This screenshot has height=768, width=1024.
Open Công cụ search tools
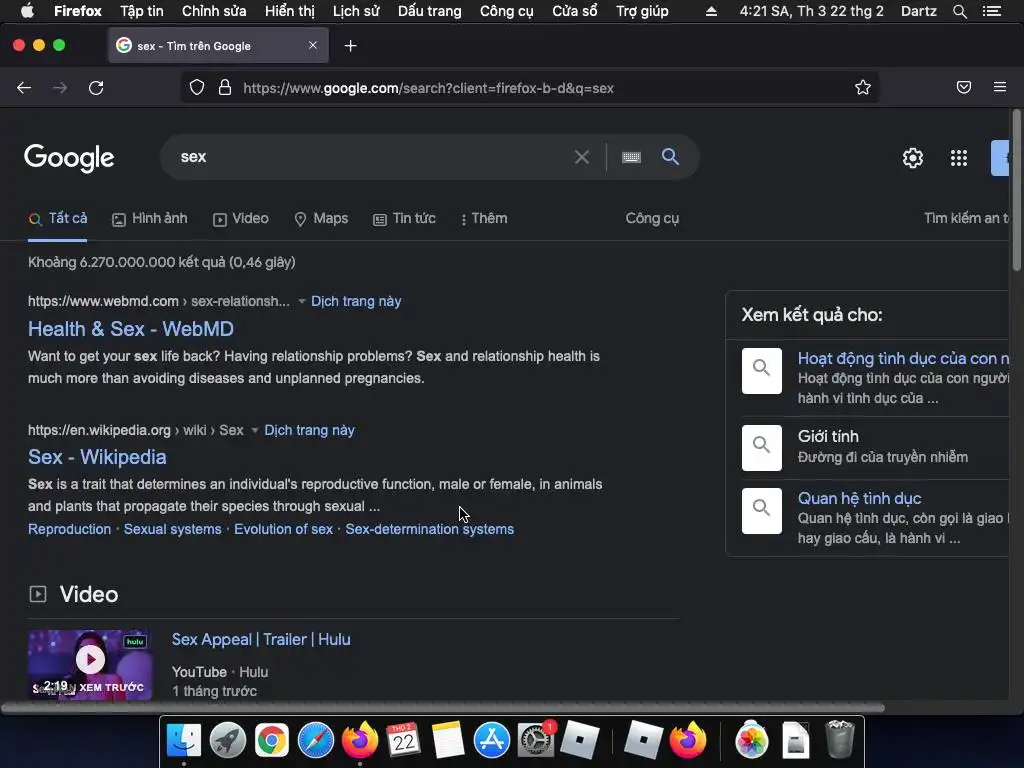point(652,219)
